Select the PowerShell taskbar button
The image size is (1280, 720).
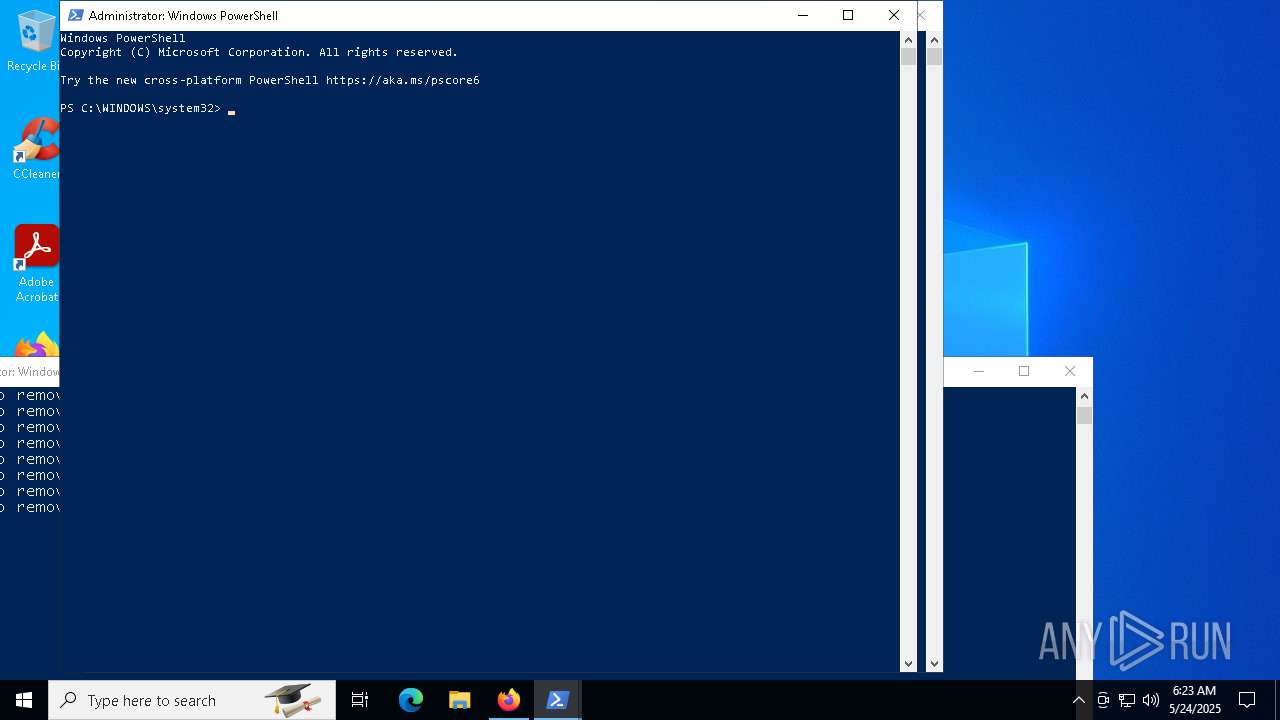(x=558, y=700)
